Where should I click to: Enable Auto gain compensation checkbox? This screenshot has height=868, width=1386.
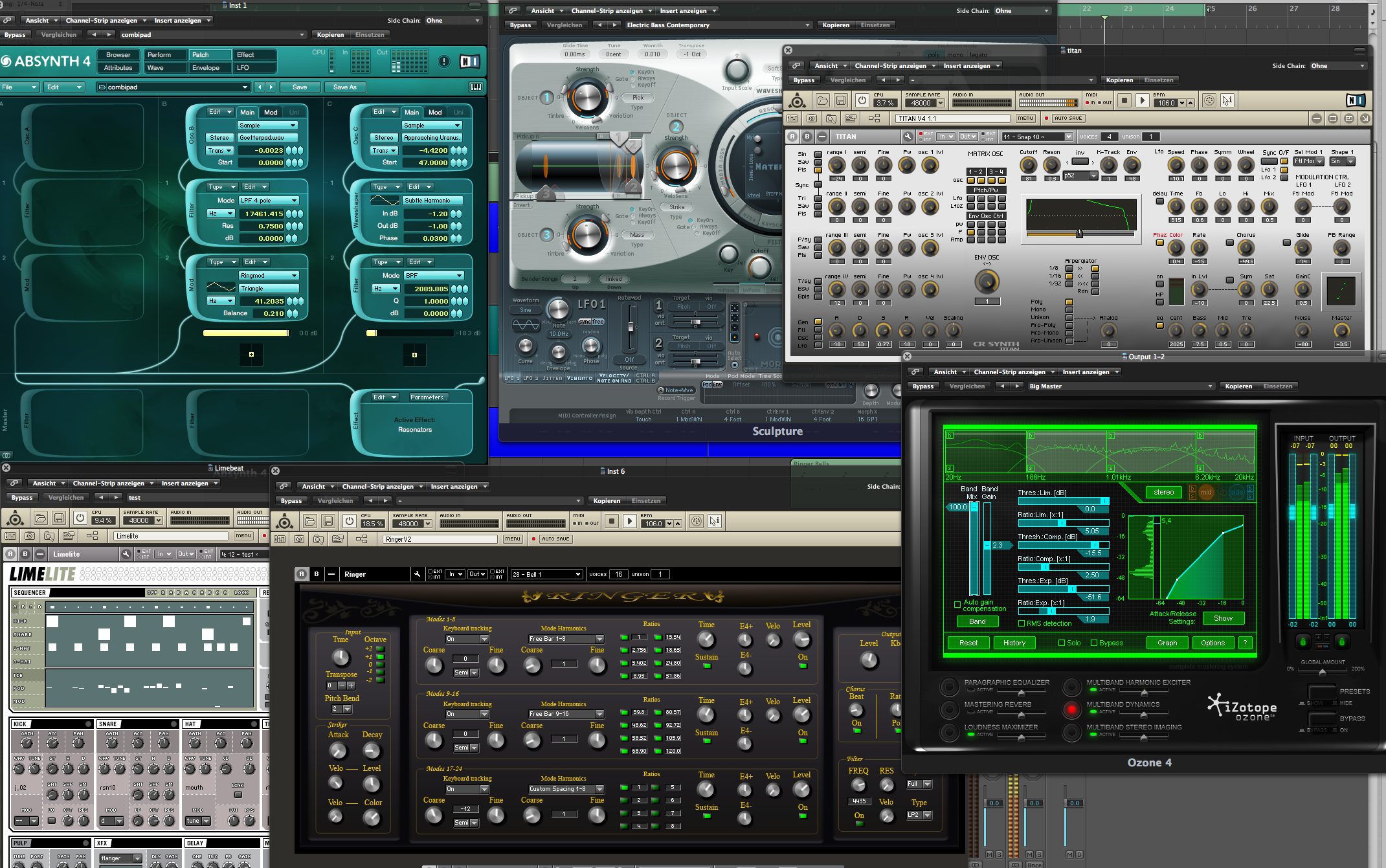(x=957, y=605)
